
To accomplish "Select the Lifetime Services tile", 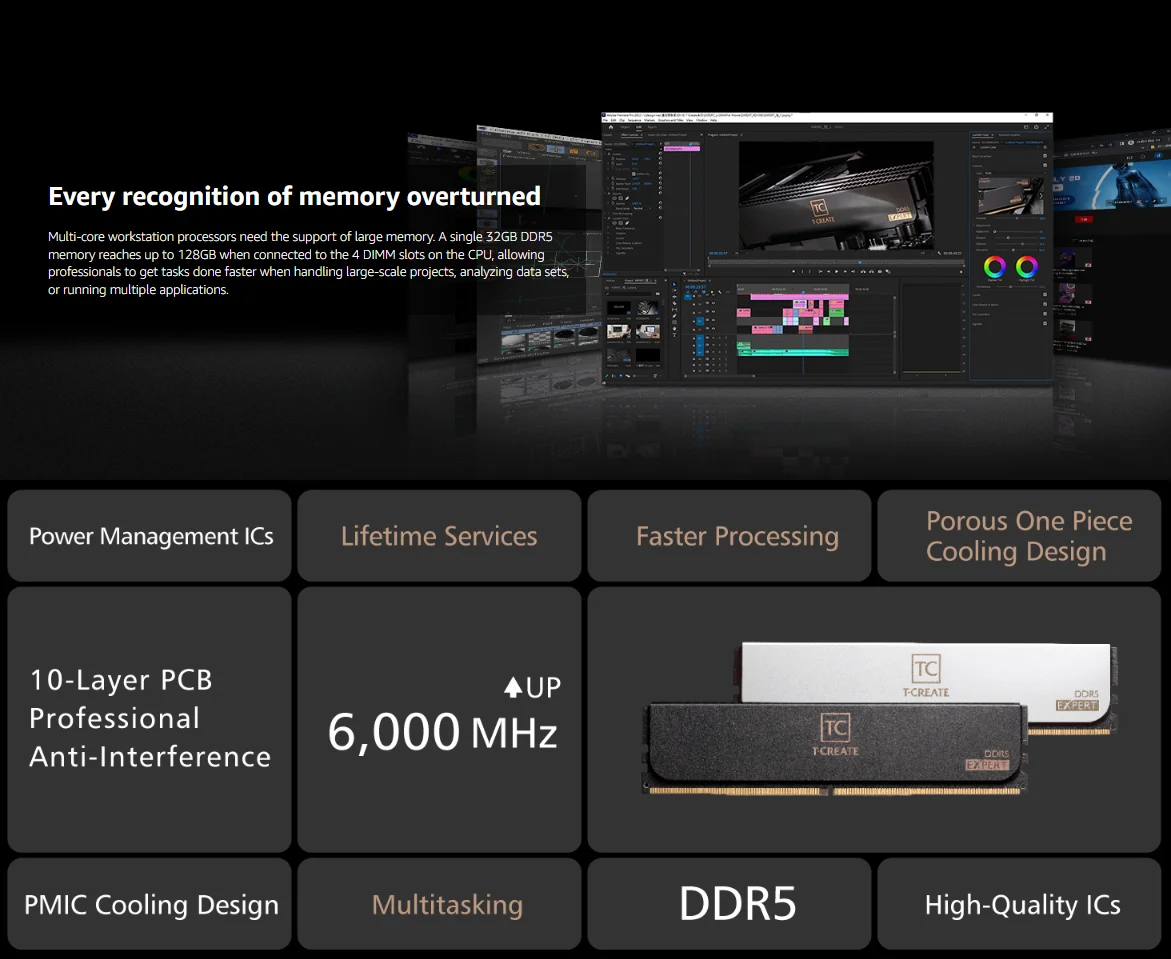I will (x=439, y=536).
